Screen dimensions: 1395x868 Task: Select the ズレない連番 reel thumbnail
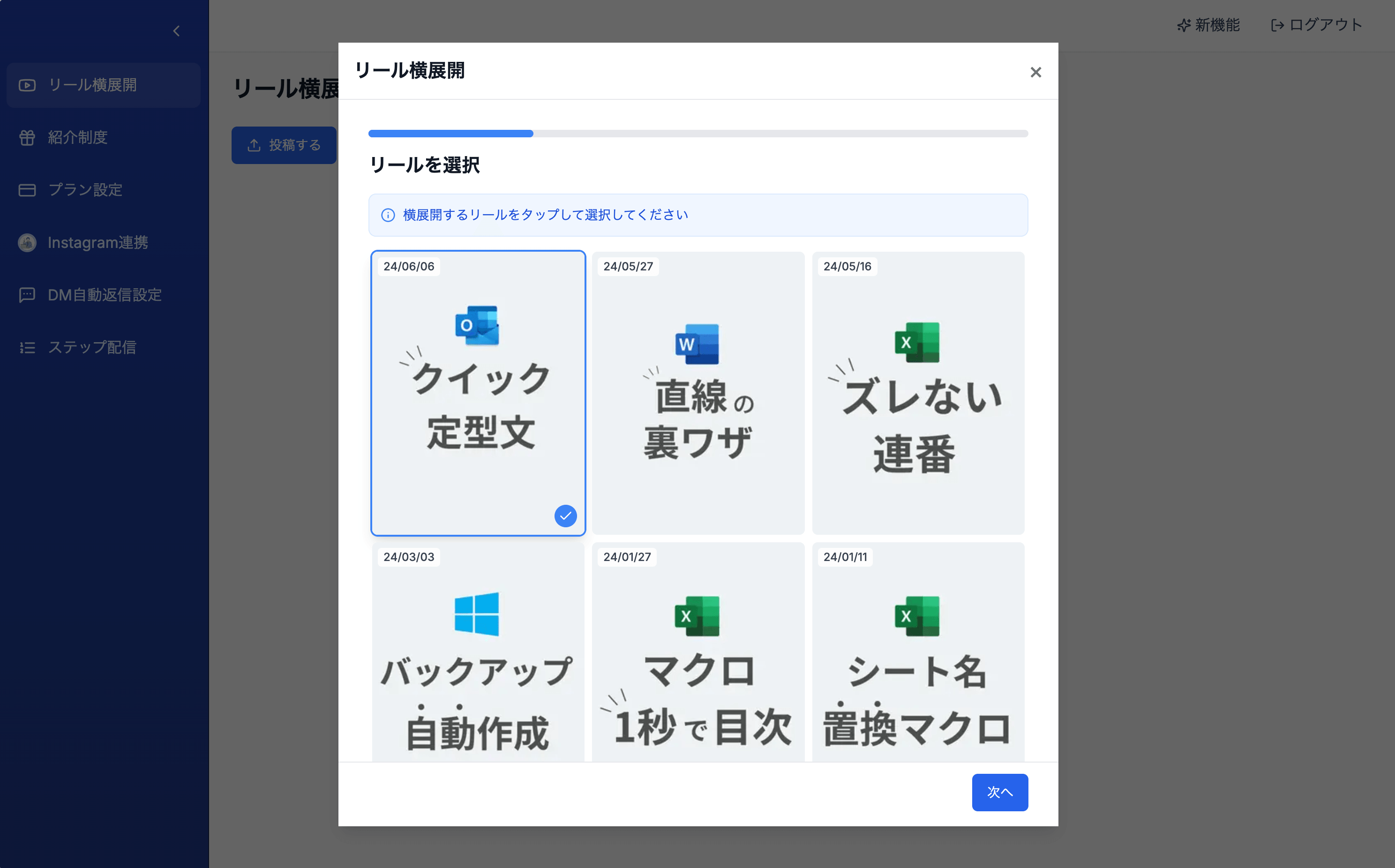click(x=918, y=393)
